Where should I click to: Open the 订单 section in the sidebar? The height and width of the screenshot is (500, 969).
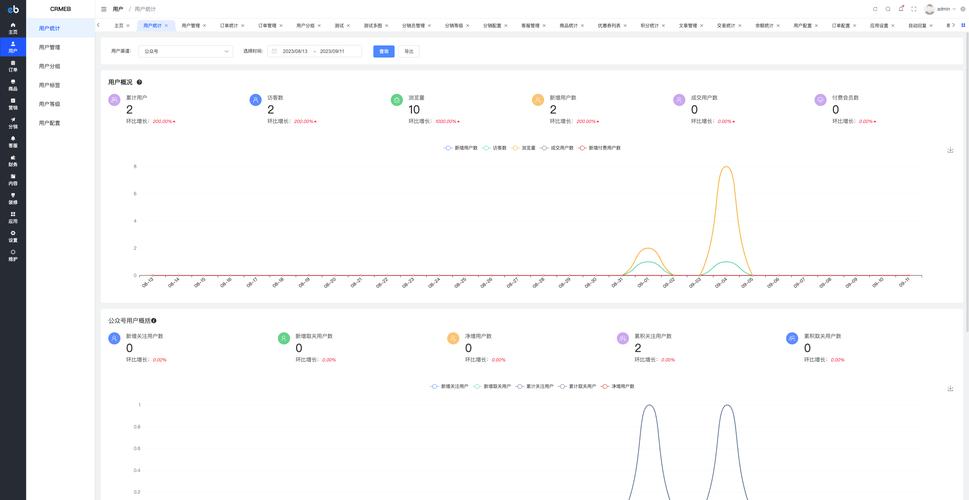pyautogui.click(x=13, y=67)
